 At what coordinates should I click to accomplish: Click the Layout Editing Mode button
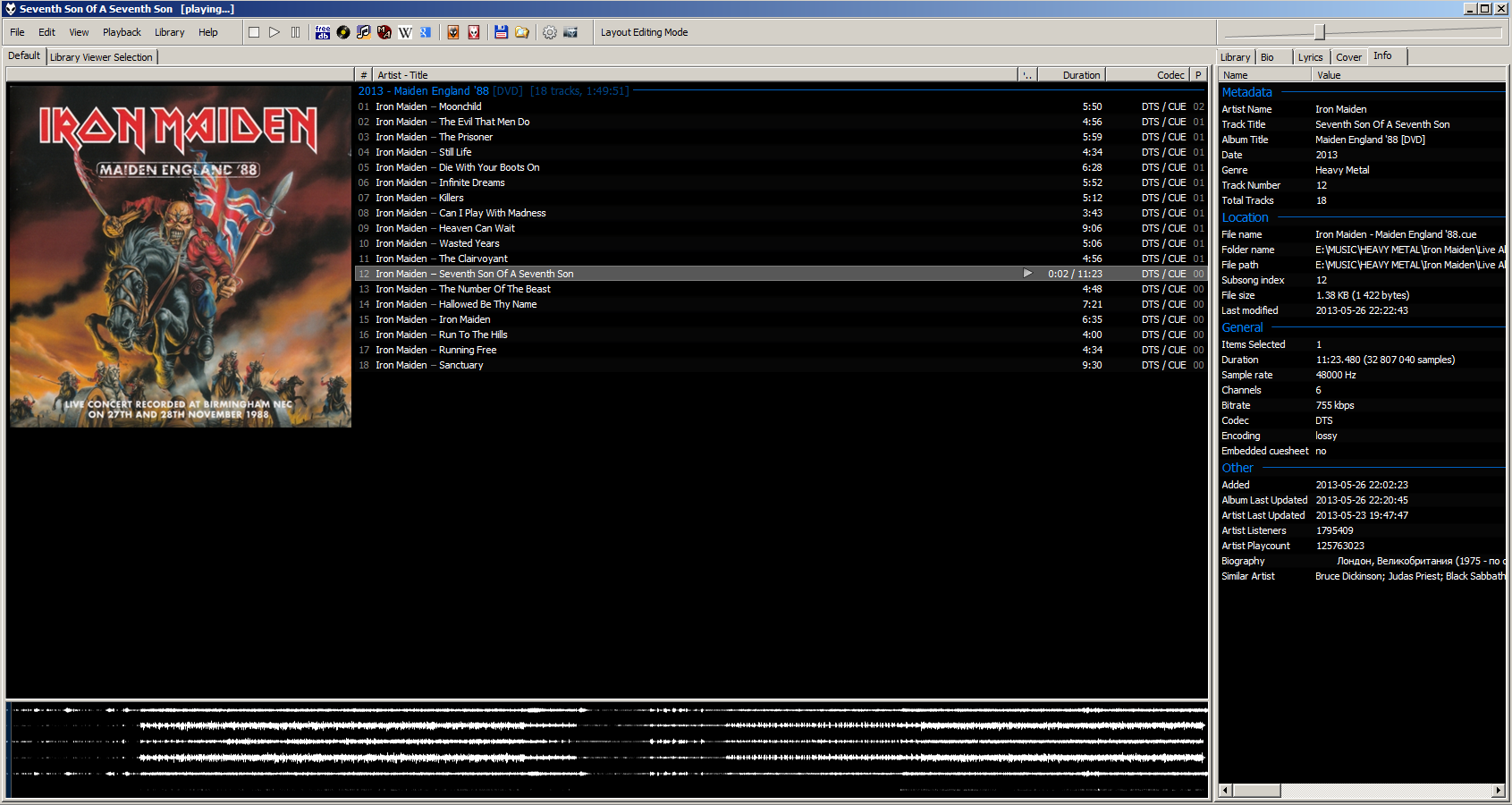click(644, 32)
